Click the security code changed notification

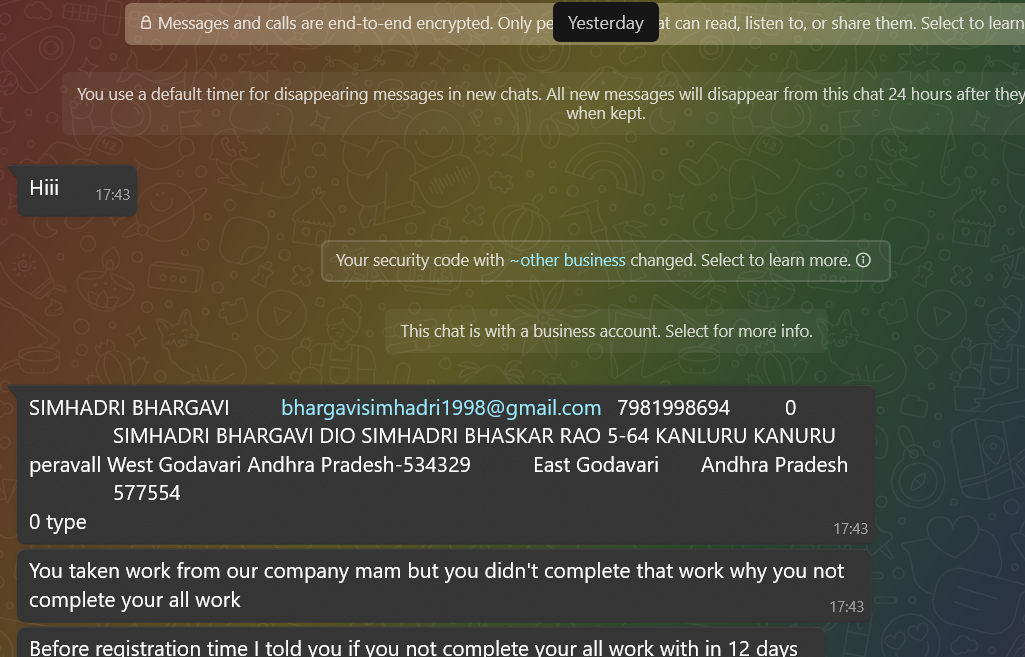pyautogui.click(x=605, y=261)
